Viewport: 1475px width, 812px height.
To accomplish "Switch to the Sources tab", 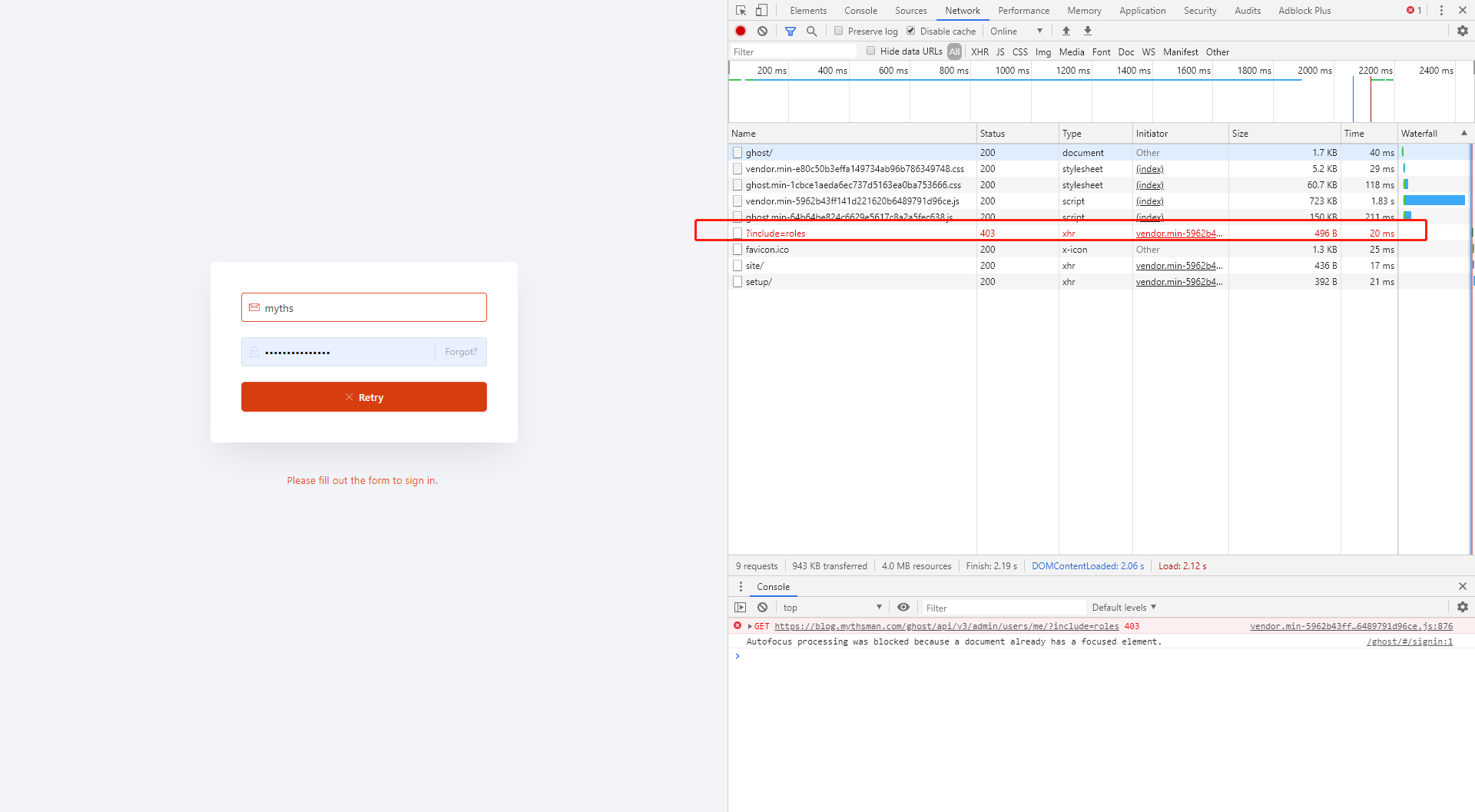I will (x=910, y=10).
